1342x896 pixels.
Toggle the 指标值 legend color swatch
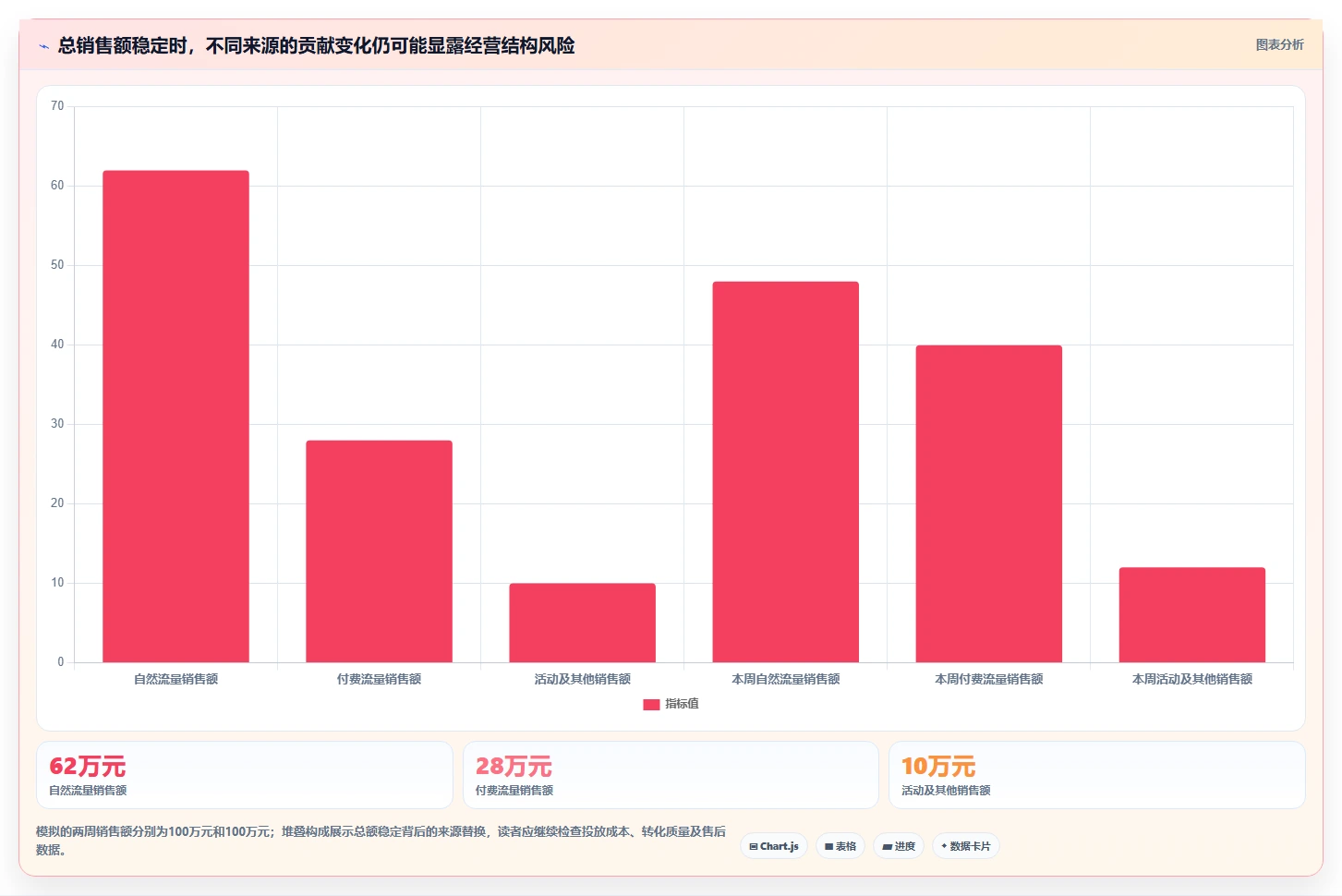(x=651, y=704)
